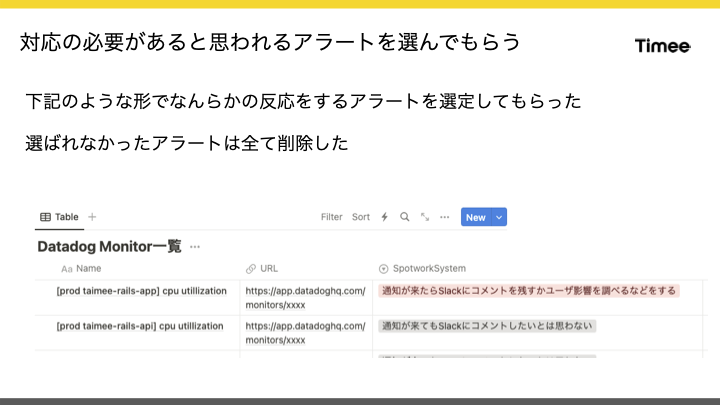Open options dots beside Datadog Monitor一覧
Image resolution: width=720 pixels, height=405 pixels.
[x=195, y=247]
